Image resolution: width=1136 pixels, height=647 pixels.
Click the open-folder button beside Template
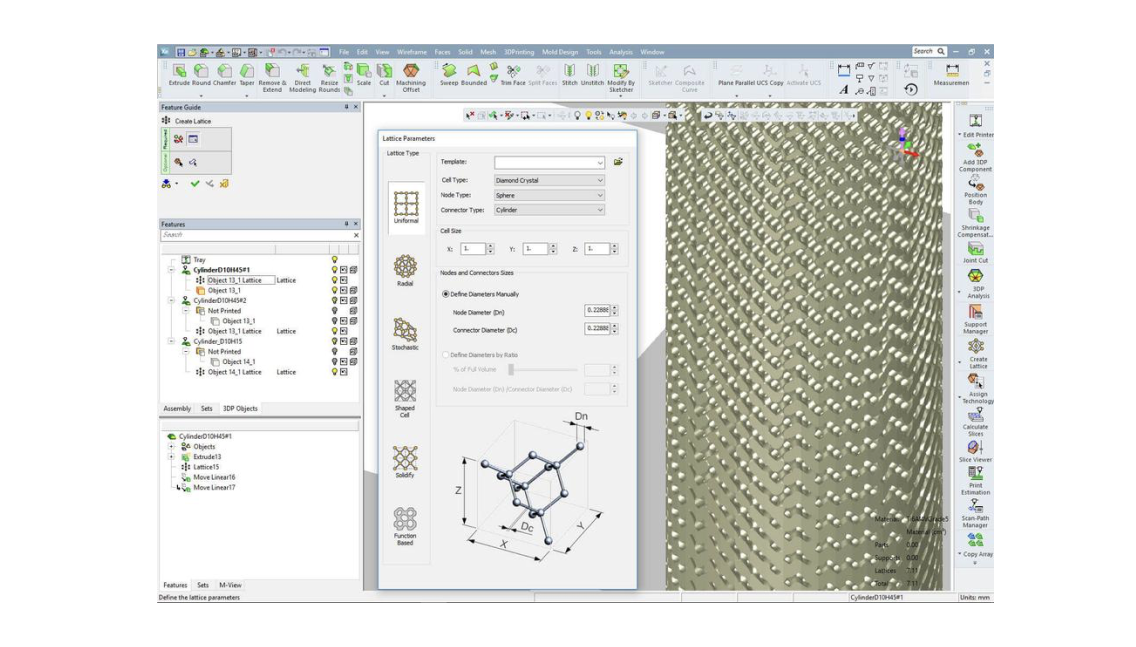tap(618, 162)
